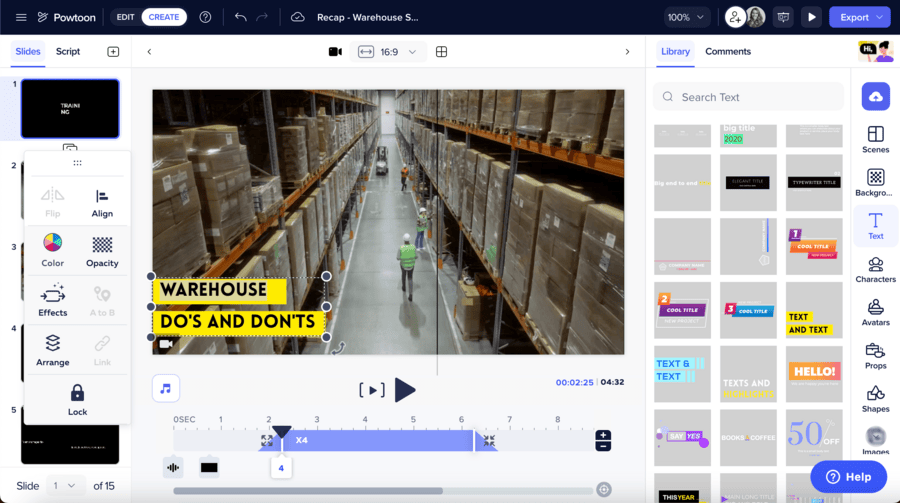Open the Effects tool
Viewport: 900px width, 503px height.
(52, 300)
